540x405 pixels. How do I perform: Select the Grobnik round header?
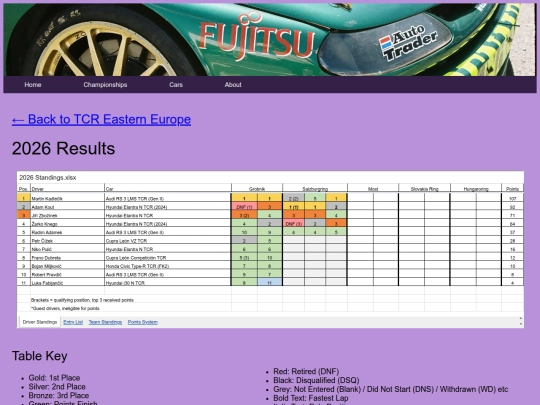(257, 189)
